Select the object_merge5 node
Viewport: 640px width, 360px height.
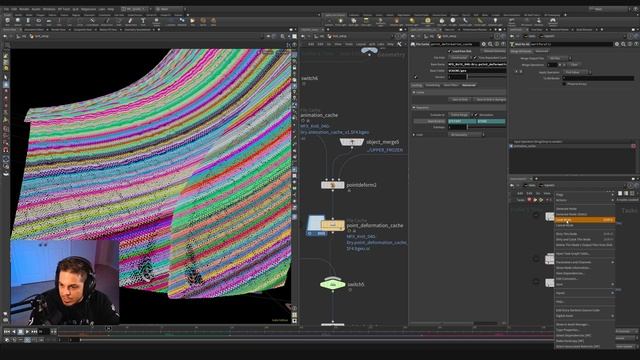click(352, 142)
